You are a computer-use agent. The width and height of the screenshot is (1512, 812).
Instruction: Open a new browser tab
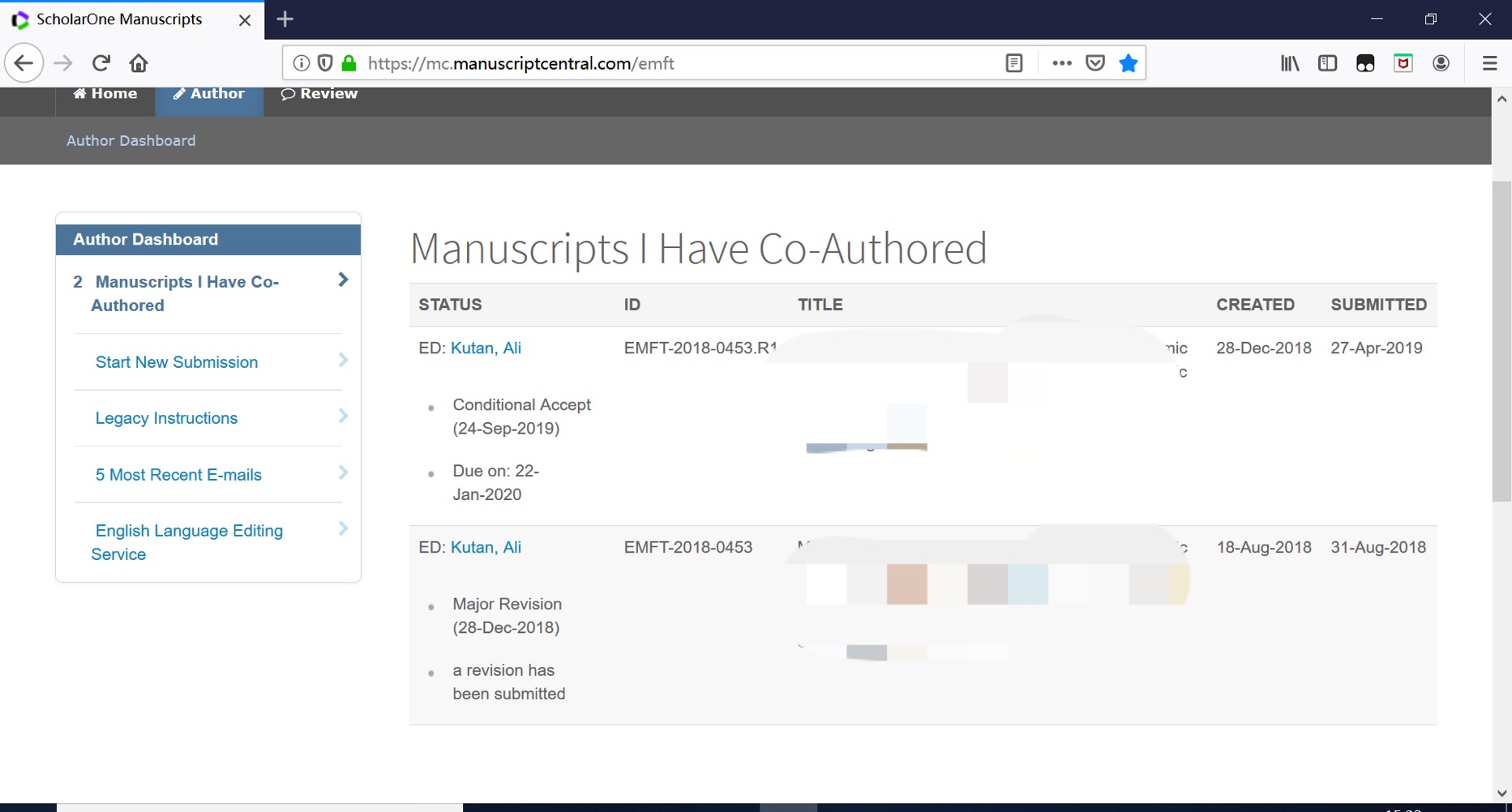coord(285,19)
